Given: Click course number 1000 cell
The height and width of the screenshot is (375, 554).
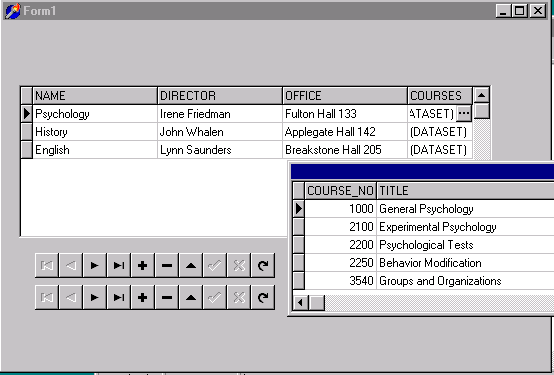Looking at the screenshot, I should (340, 209).
